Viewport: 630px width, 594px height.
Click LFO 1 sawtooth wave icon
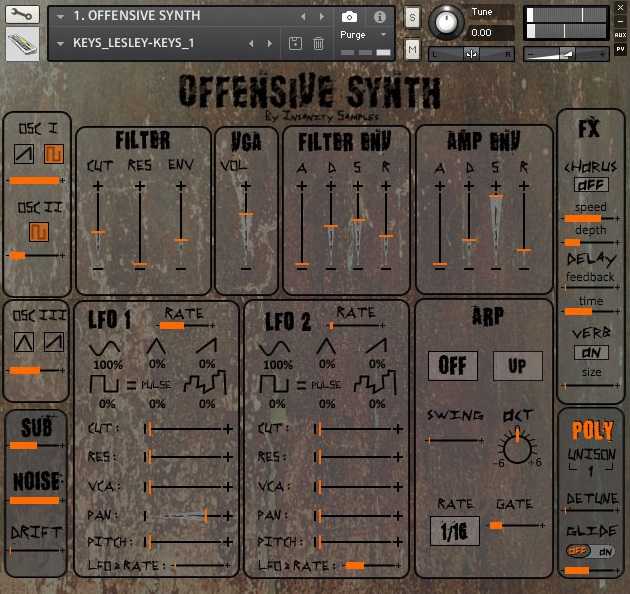[207, 346]
